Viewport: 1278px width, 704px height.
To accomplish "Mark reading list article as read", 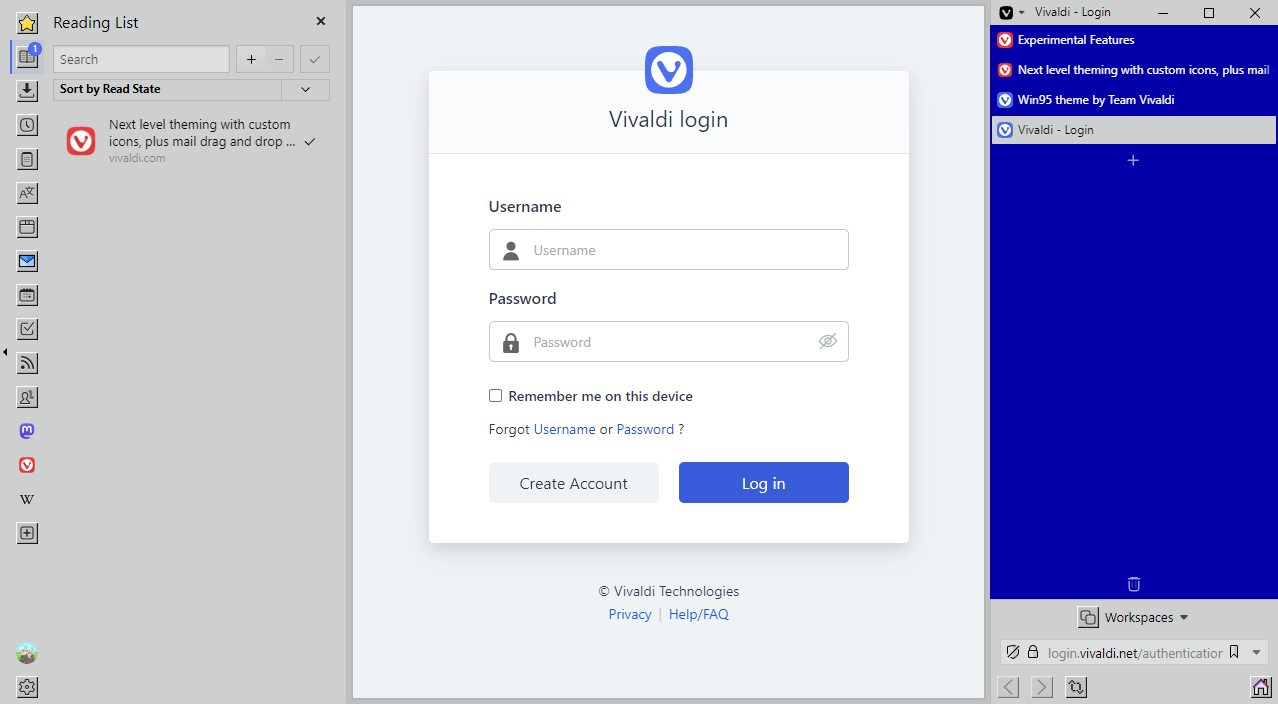I will coord(310,142).
